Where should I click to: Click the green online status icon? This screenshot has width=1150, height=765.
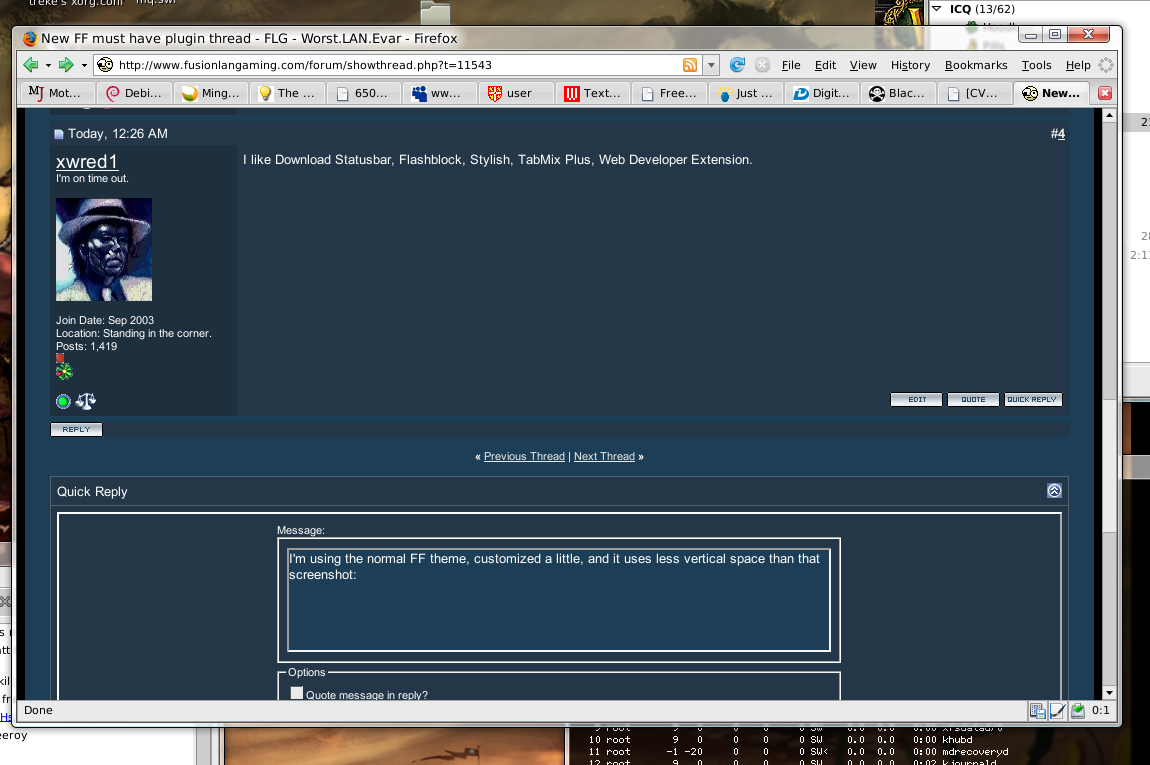pos(63,401)
